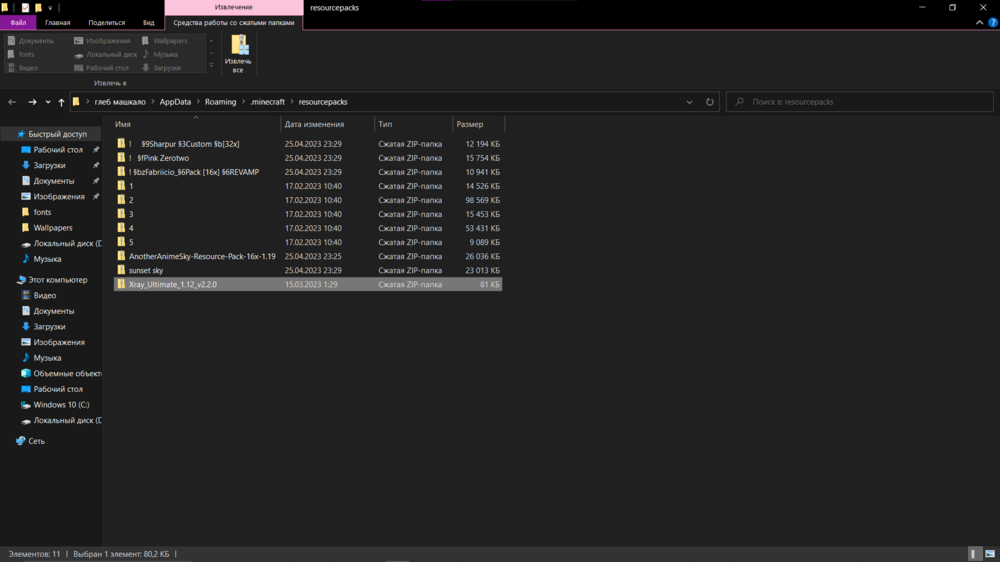
Task: Click new folder icon in title bar toolbar
Action: pyautogui.click(x=38, y=8)
